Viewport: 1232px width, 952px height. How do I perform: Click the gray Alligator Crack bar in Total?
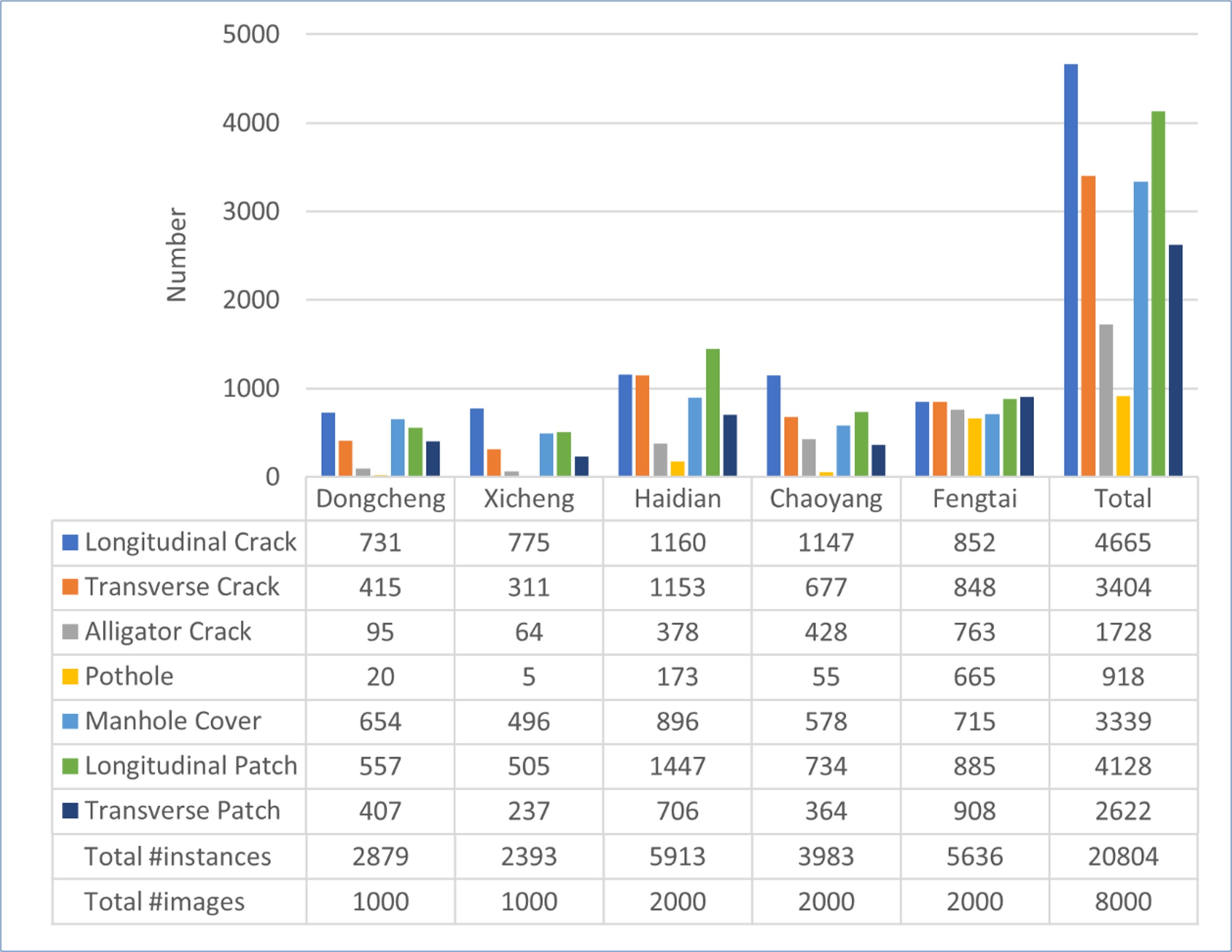pos(1106,400)
